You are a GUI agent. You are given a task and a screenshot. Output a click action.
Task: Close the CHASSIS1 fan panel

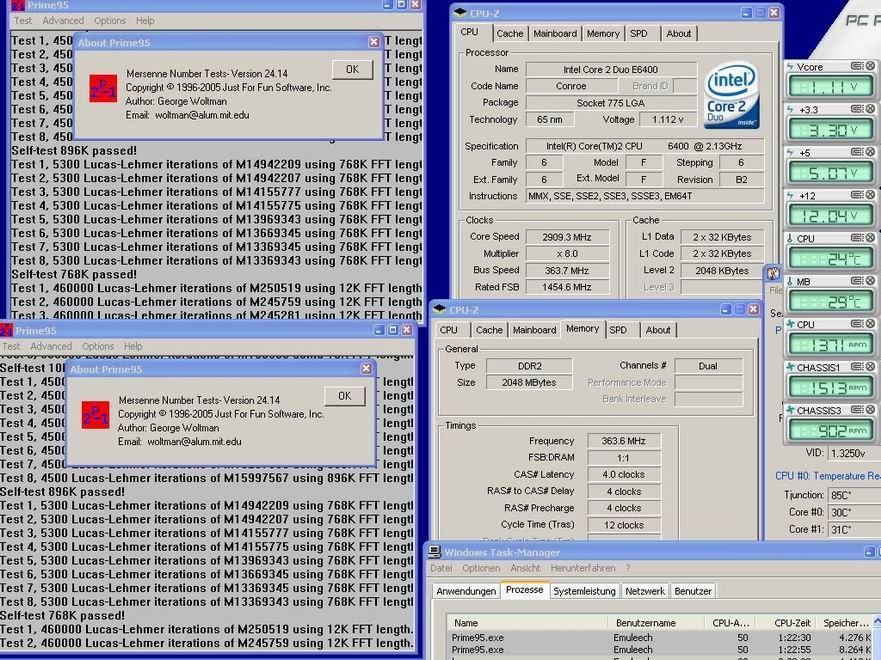870,367
